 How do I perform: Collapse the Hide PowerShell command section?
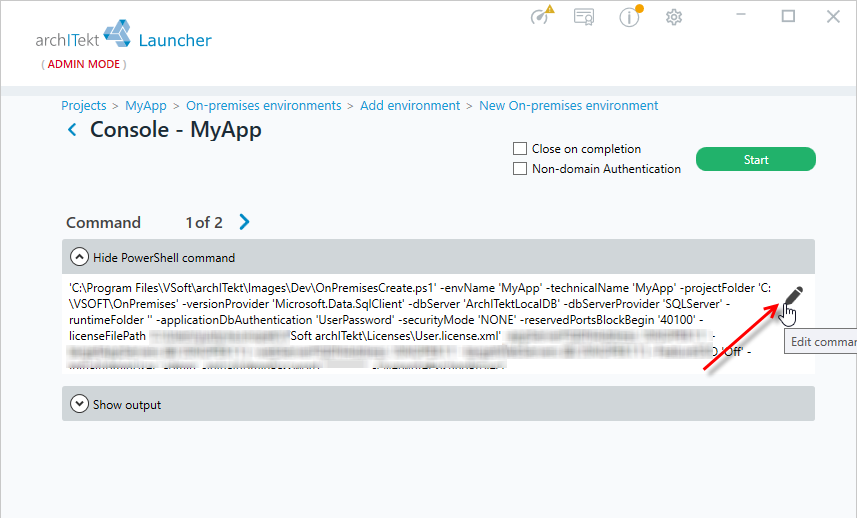click(438, 257)
